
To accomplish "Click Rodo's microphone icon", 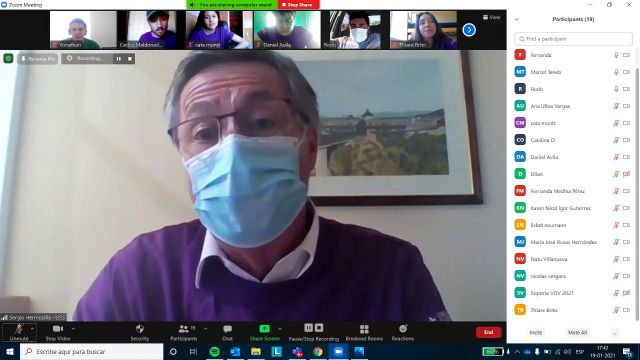I will click(x=616, y=89).
